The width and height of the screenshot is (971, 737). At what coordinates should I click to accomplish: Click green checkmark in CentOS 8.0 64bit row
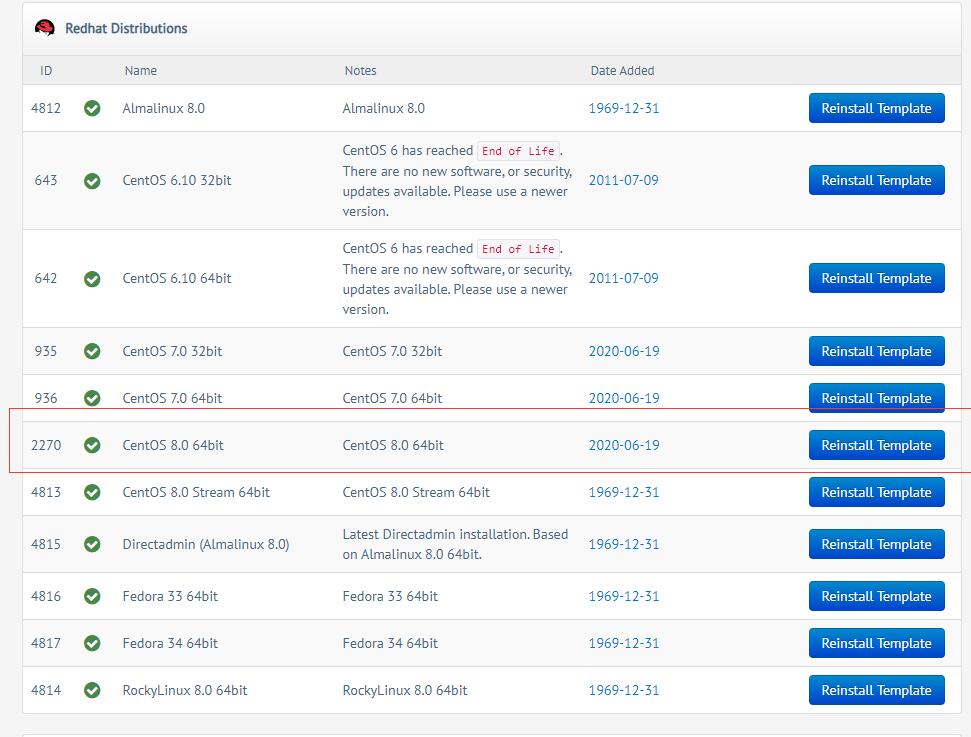pyautogui.click(x=92, y=445)
